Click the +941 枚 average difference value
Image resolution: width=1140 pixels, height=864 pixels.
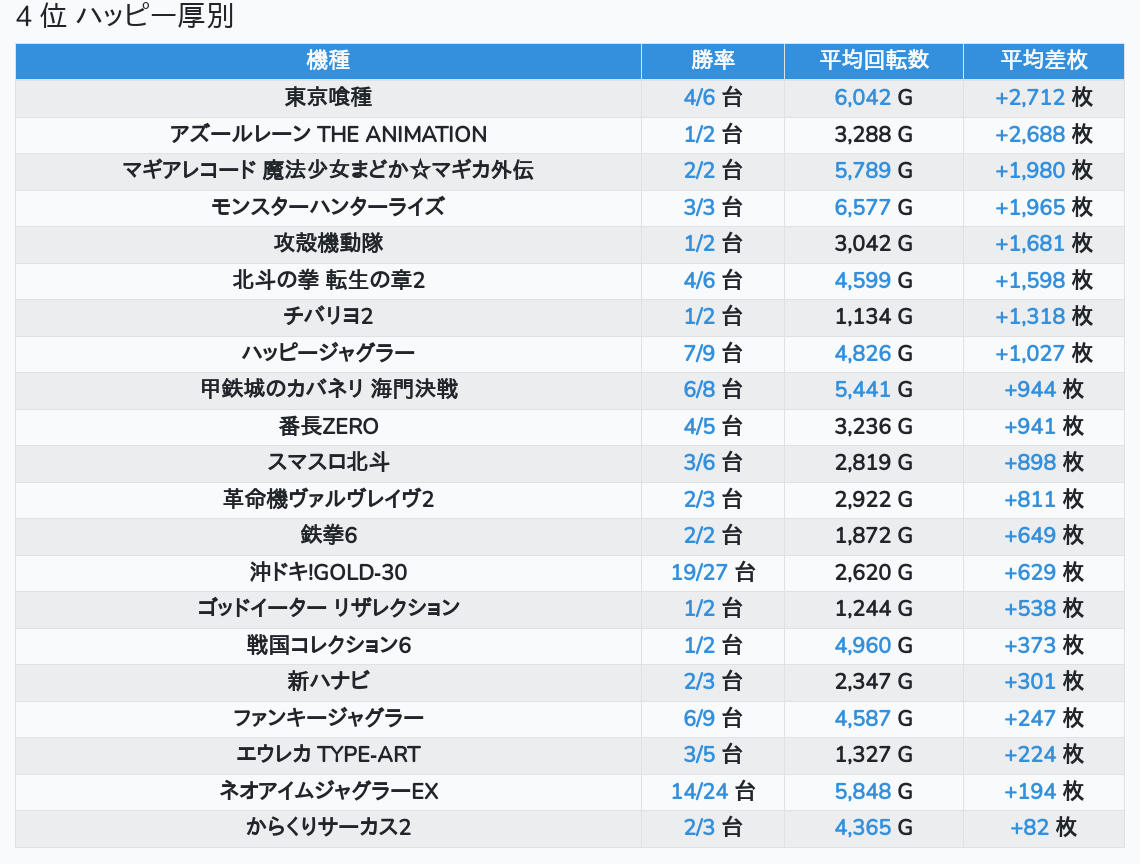[1043, 426]
